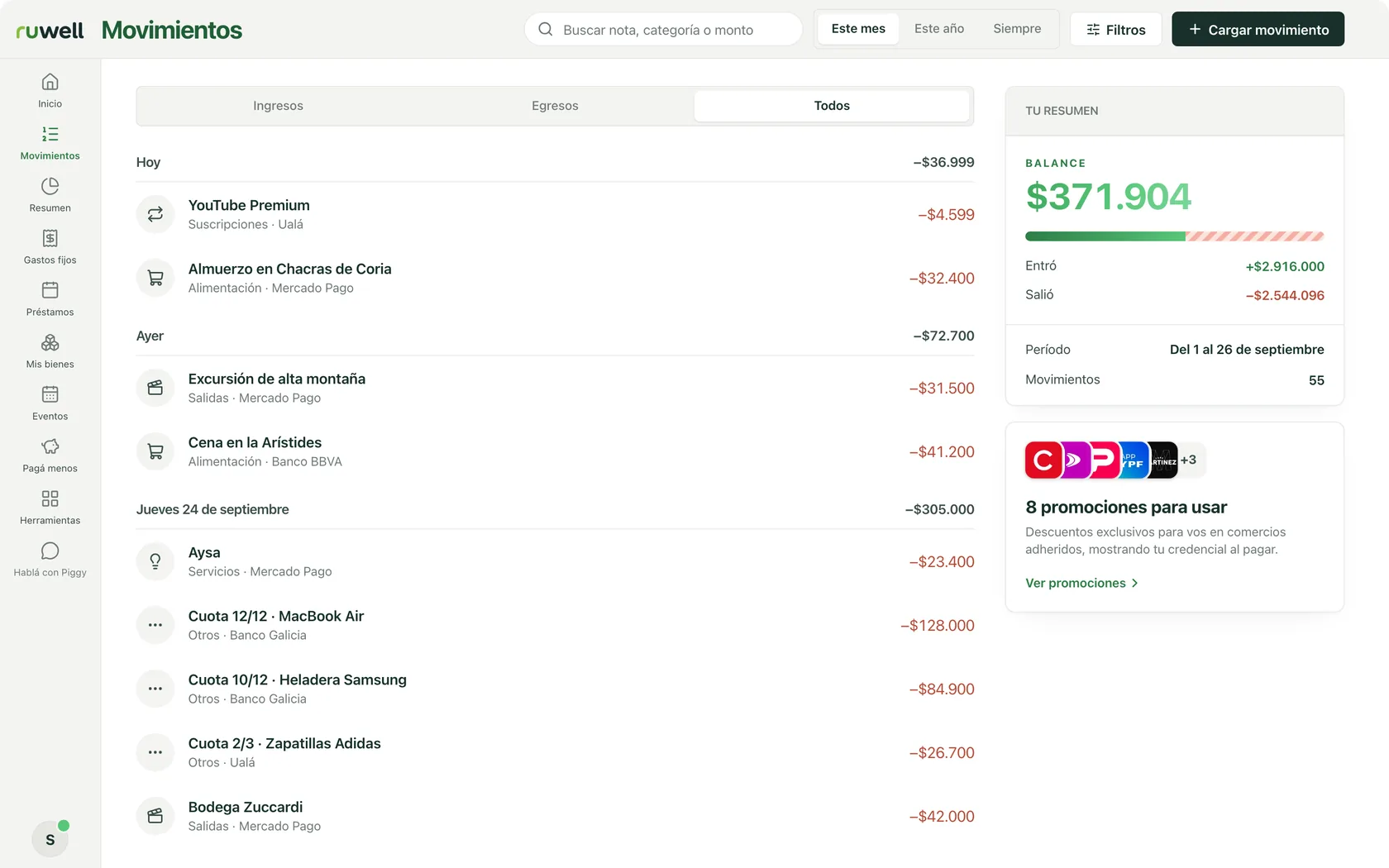Click ticket icon for Bodega Zuccardi
The image size is (1389, 868).
pos(155,816)
